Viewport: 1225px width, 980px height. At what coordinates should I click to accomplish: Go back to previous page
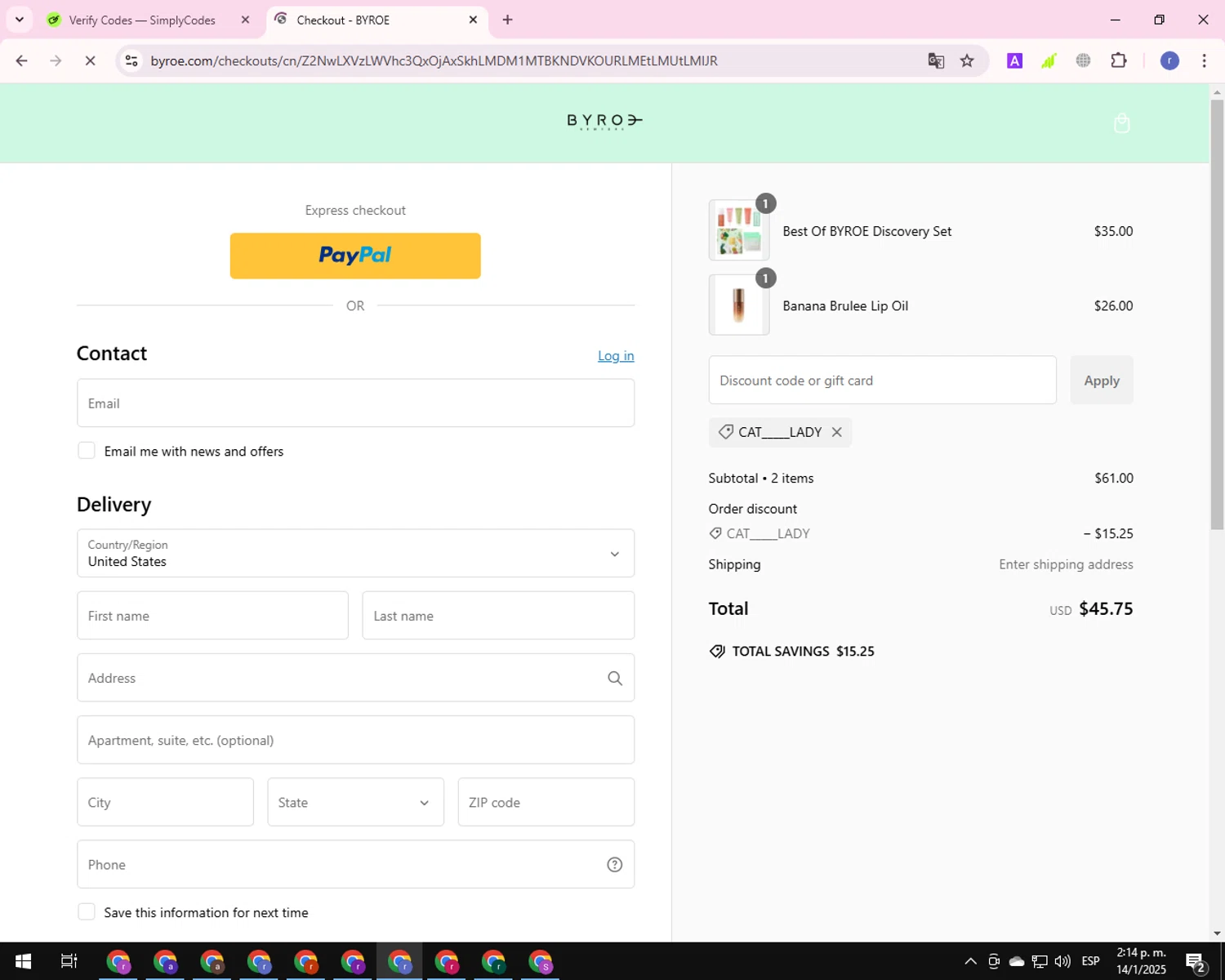click(22, 60)
